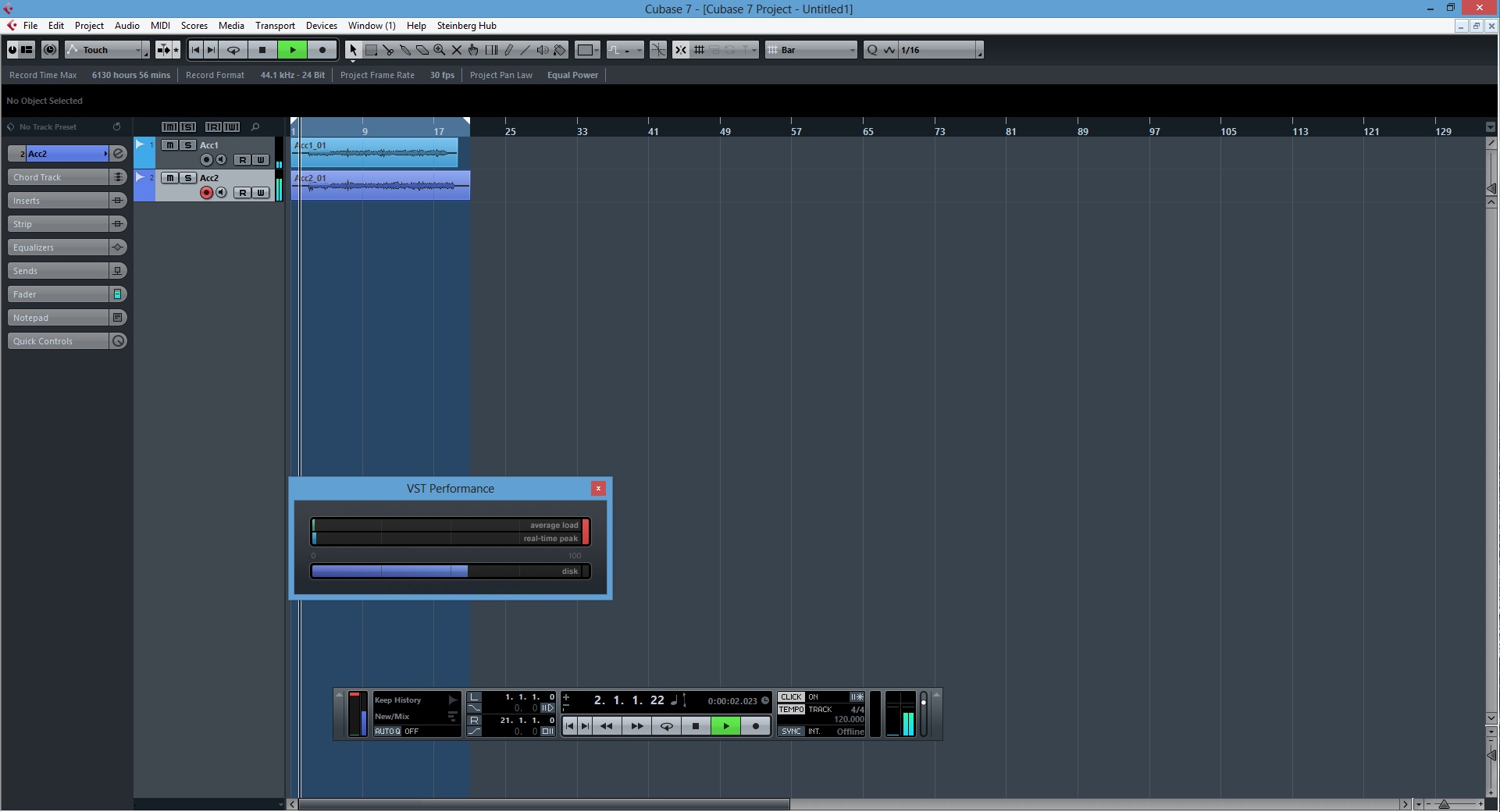The height and width of the screenshot is (812, 1500).
Task: Open the MIDI menu
Action: [160, 26]
